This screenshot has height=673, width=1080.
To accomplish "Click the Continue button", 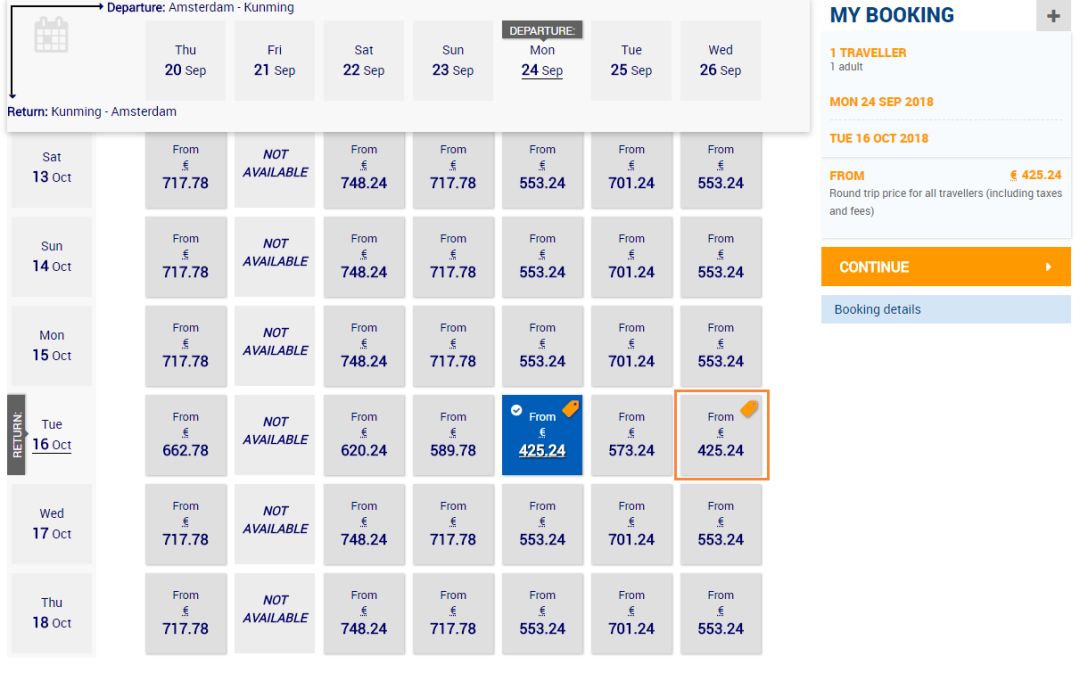I will point(946,267).
